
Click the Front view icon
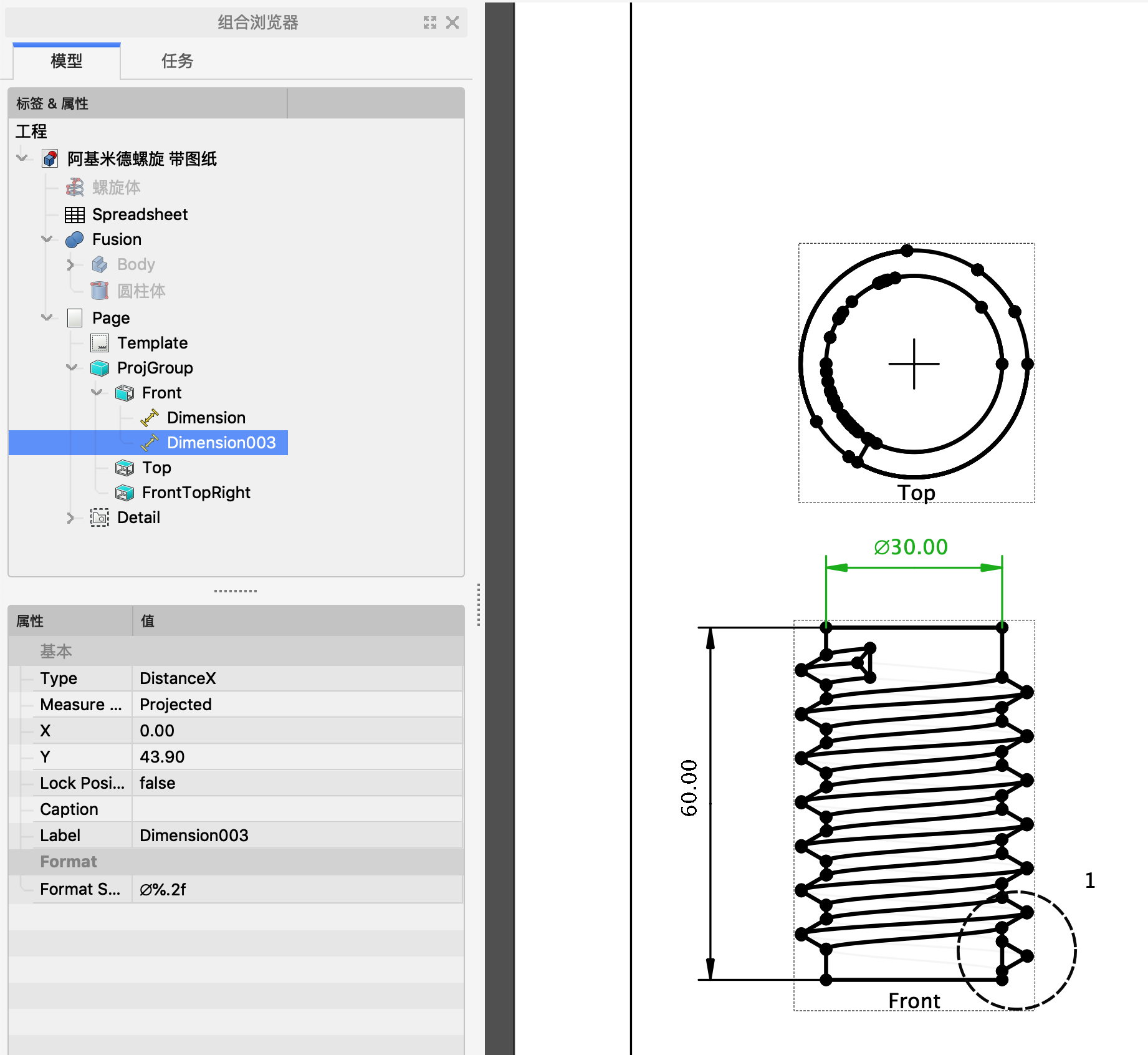coord(125,393)
